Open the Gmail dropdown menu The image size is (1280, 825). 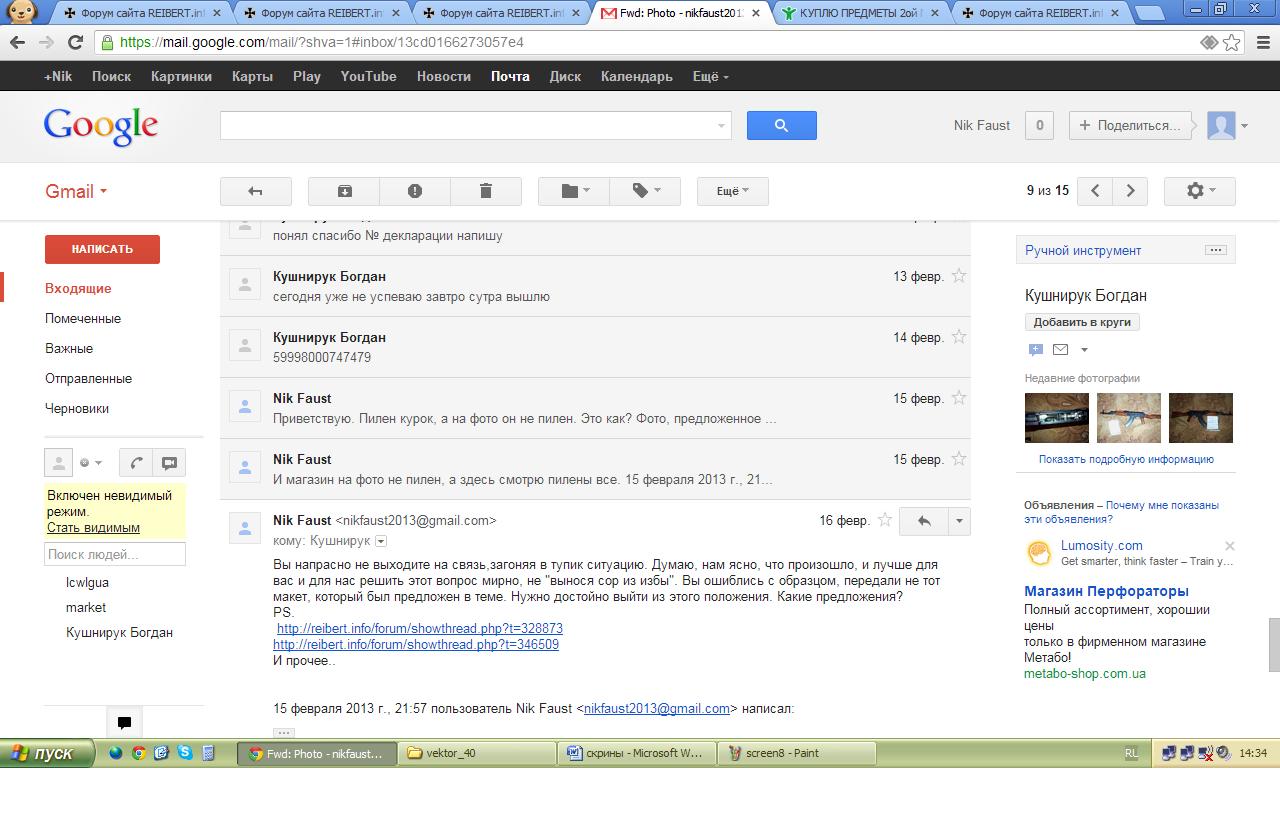tap(76, 191)
